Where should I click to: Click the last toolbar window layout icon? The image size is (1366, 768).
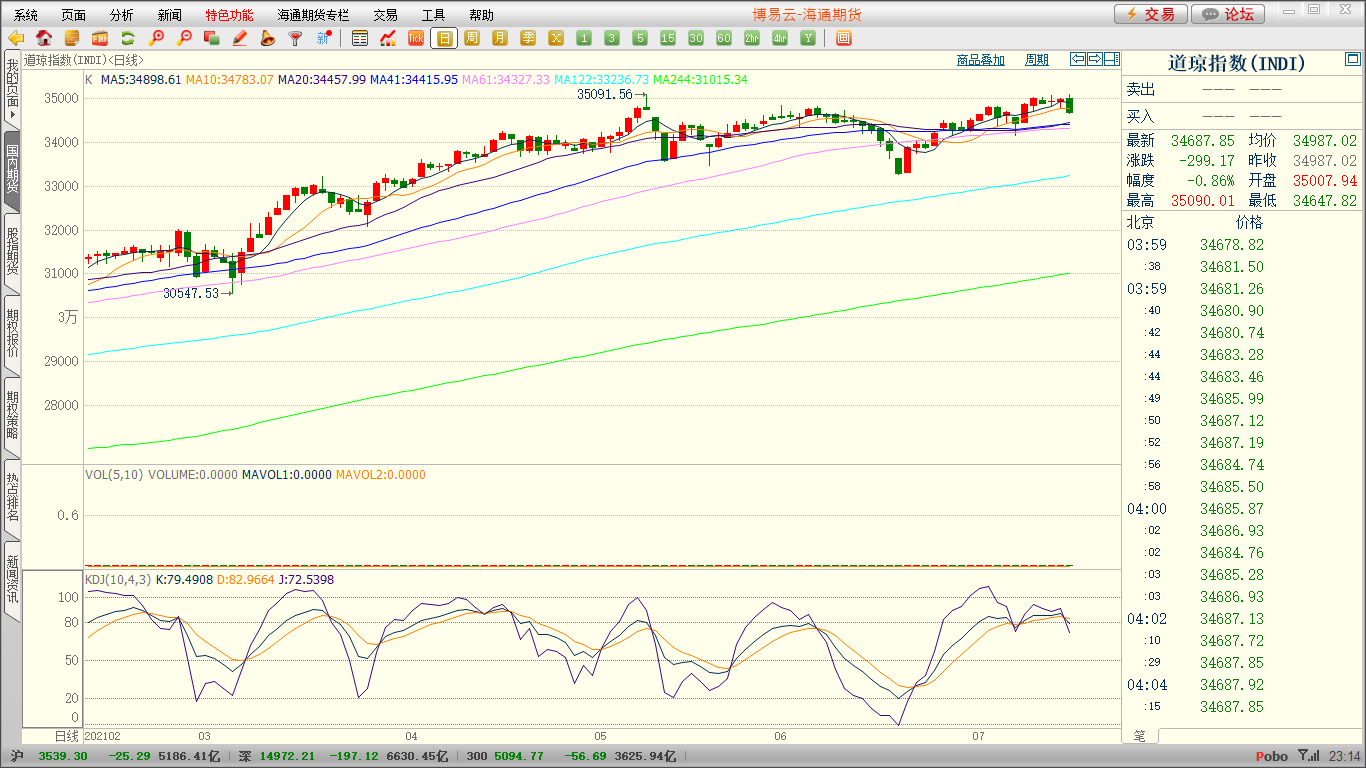[x=843, y=38]
